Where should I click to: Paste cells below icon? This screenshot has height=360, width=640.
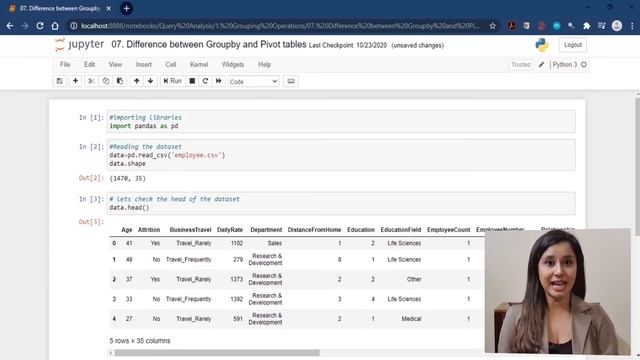click(x=120, y=81)
